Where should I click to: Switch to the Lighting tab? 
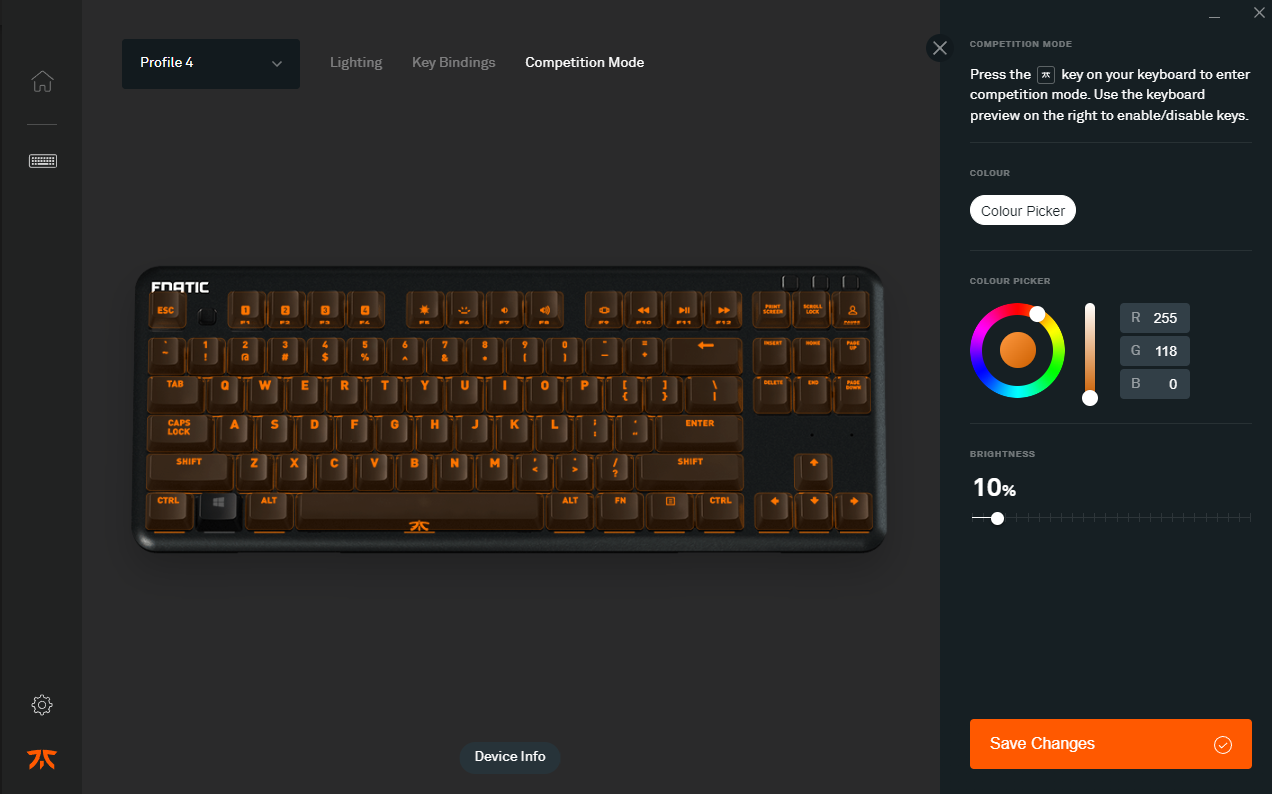pyautogui.click(x=356, y=62)
